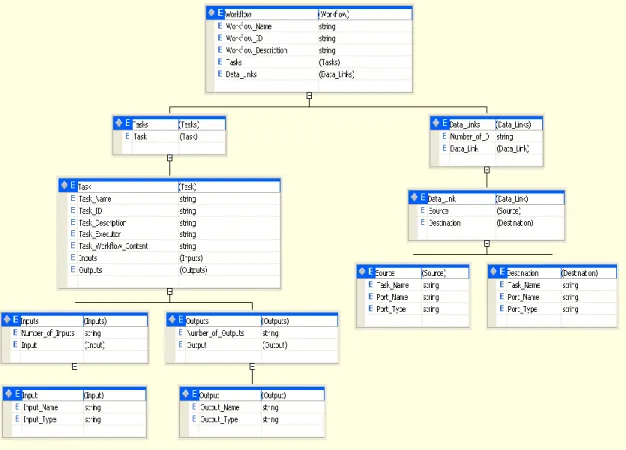Select the Output row in Outputs table
Image resolution: width=626 pixels, height=450 pixels.
(x=257, y=345)
